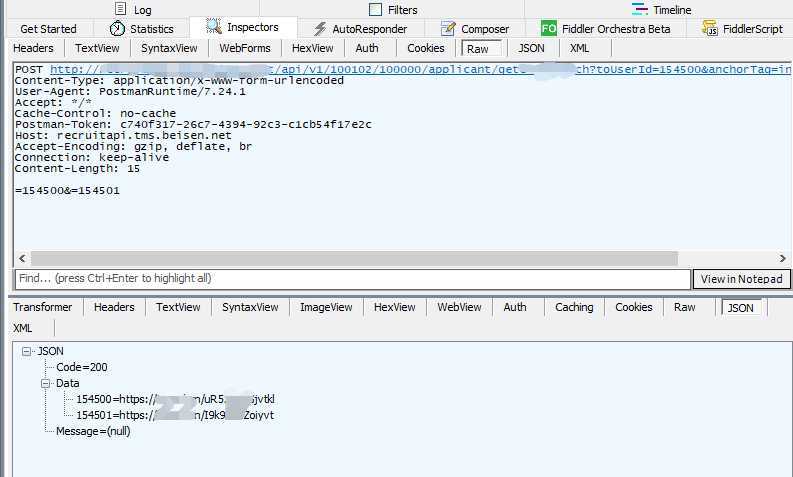Click the Composer pencil icon
The image size is (793, 477).
448,29
